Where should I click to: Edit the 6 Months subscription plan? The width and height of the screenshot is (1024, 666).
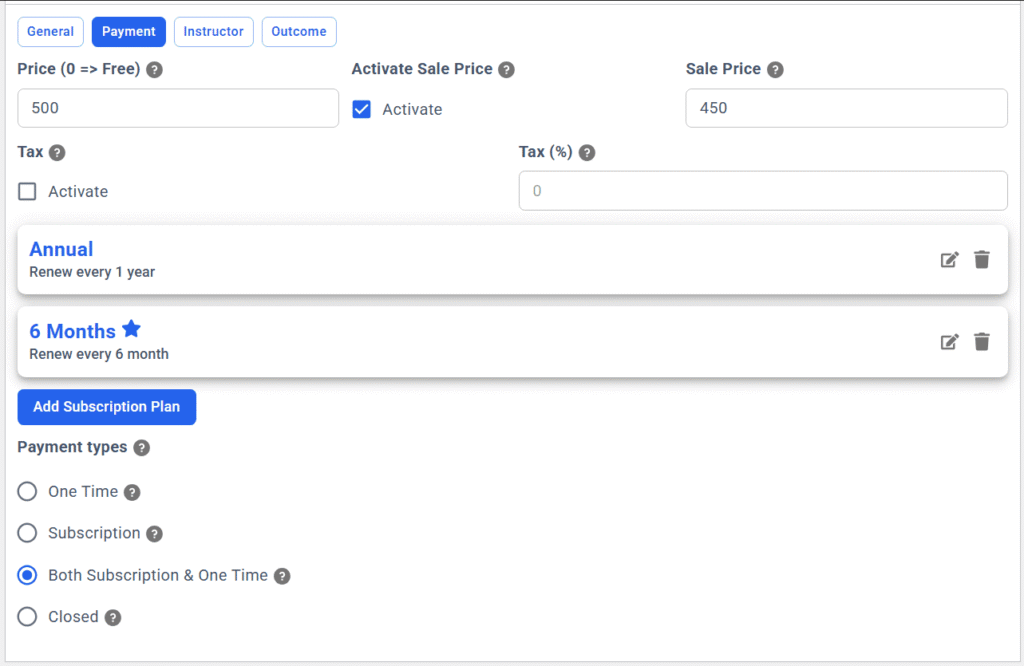pyautogui.click(x=950, y=342)
